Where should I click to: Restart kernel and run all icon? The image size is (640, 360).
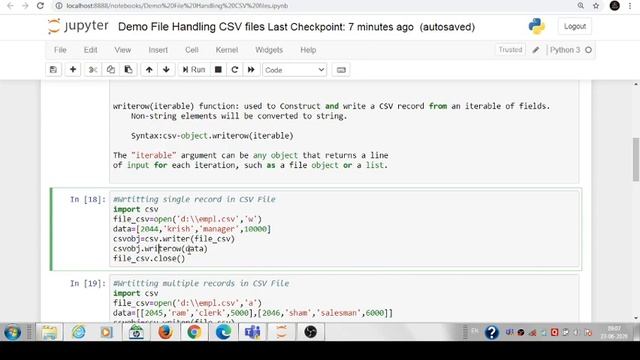[251, 70]
